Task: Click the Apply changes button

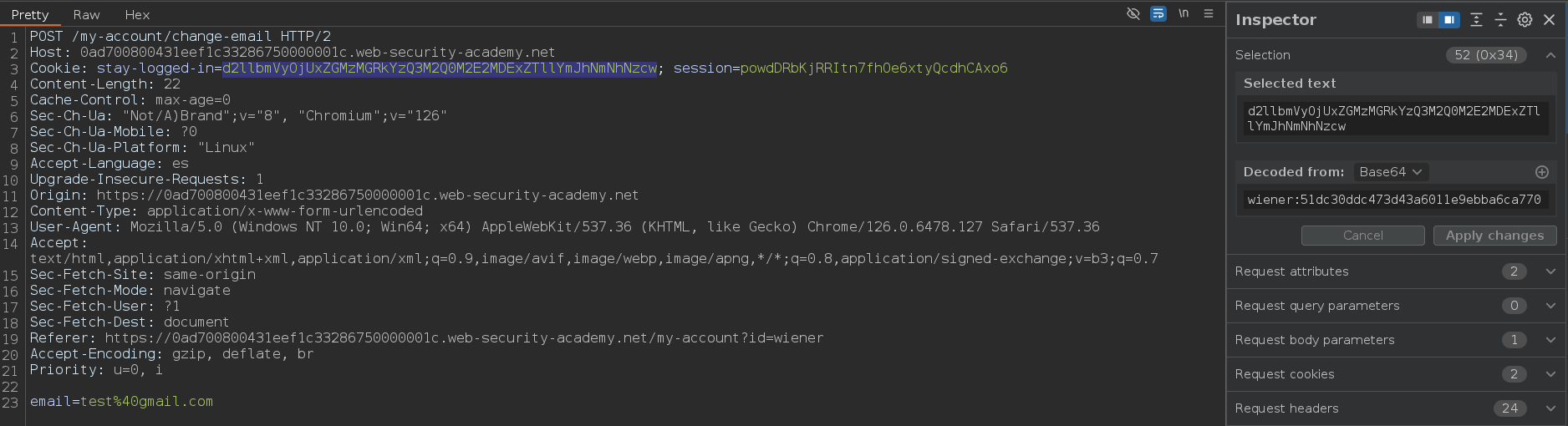Action: pos(1494,236)
